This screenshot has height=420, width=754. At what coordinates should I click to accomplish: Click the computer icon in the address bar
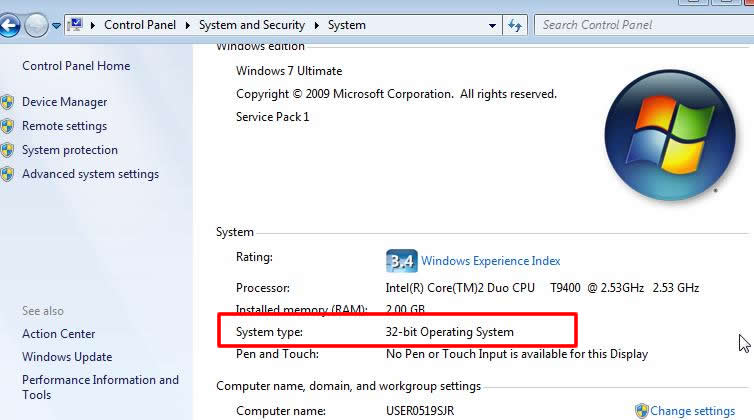75,25
